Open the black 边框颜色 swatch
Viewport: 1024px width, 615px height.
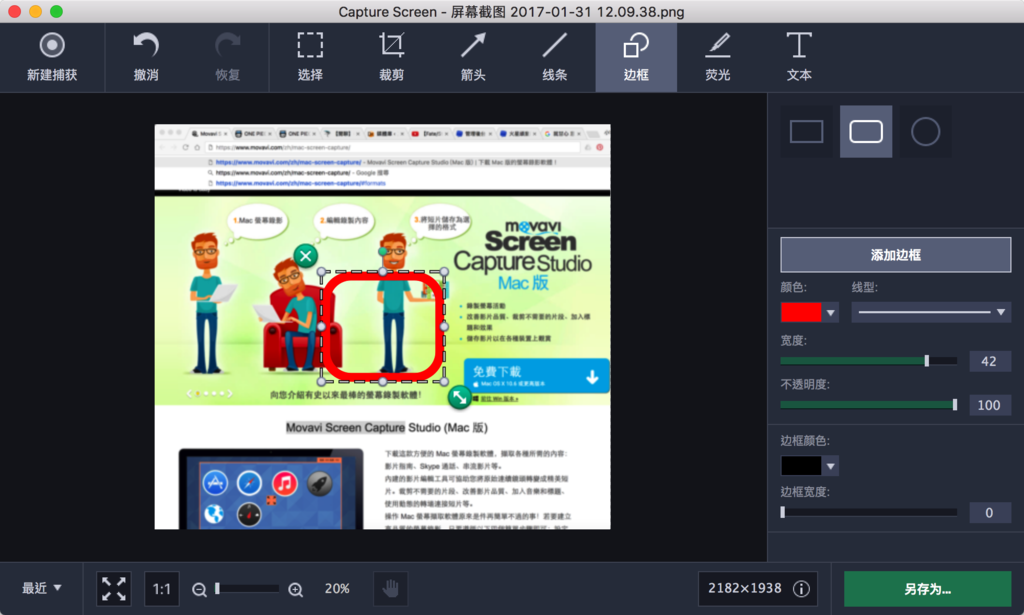(801, 465)
